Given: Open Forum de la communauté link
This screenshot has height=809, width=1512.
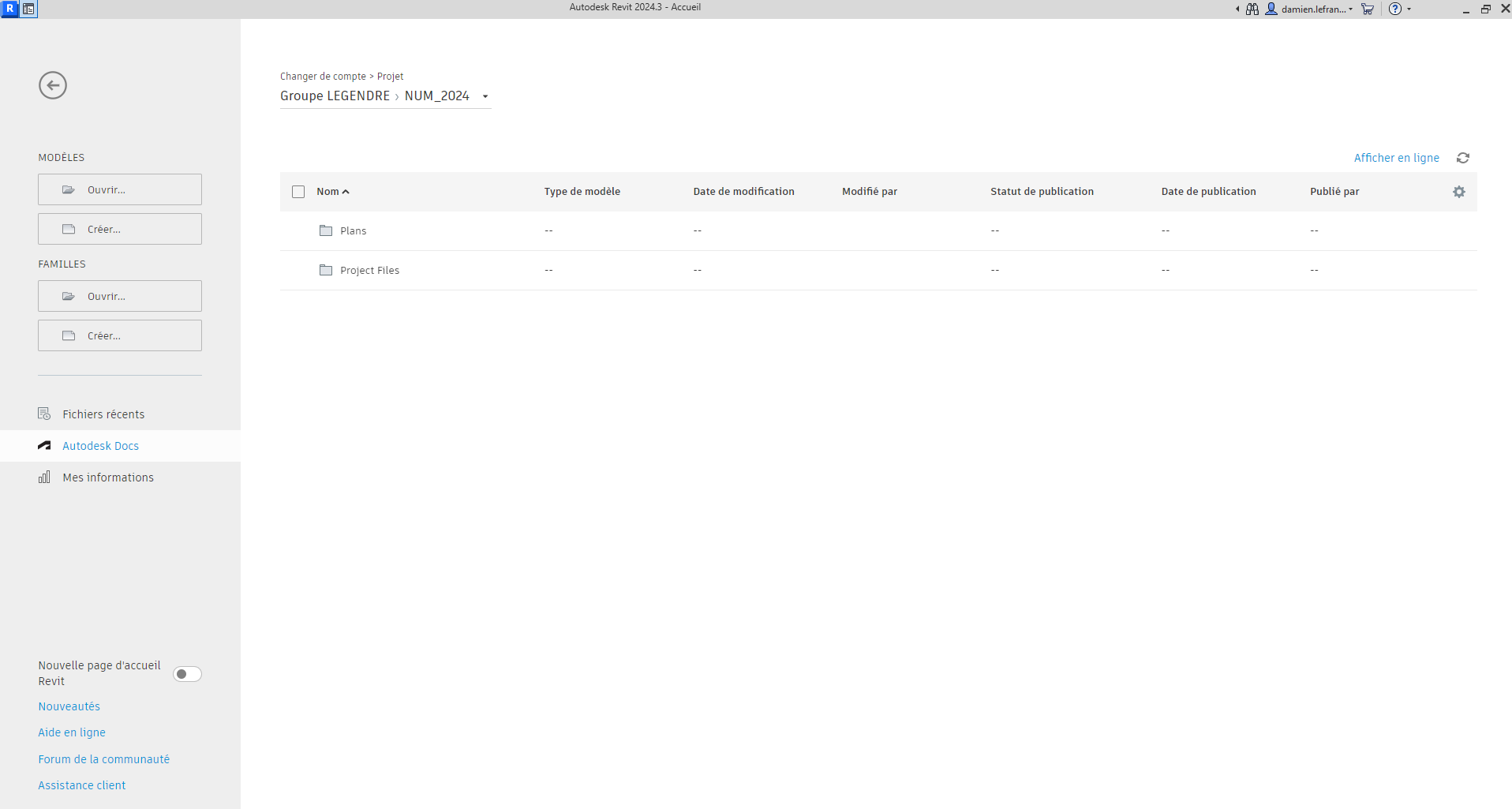Looking at the screenshot, I should 103,759.
